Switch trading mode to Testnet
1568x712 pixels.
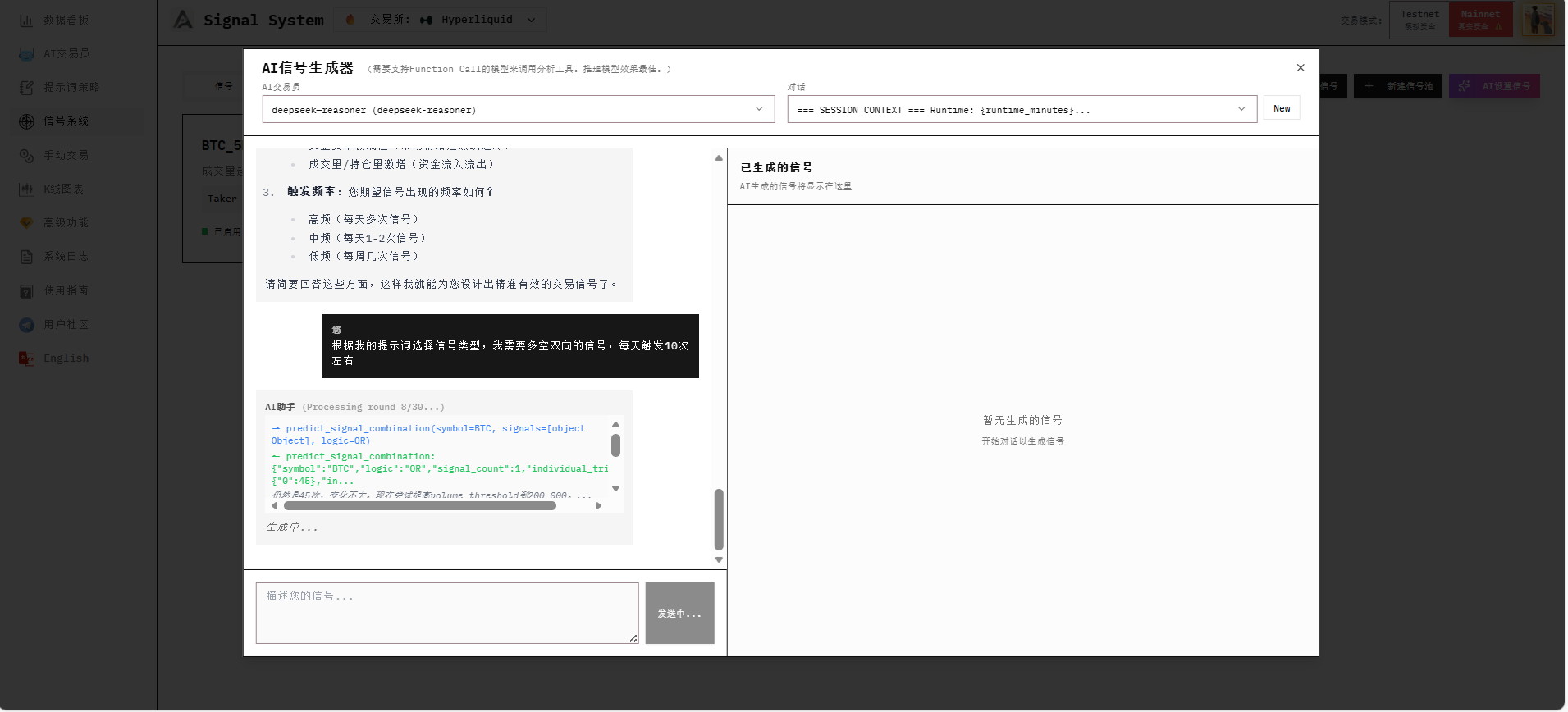1419,20
